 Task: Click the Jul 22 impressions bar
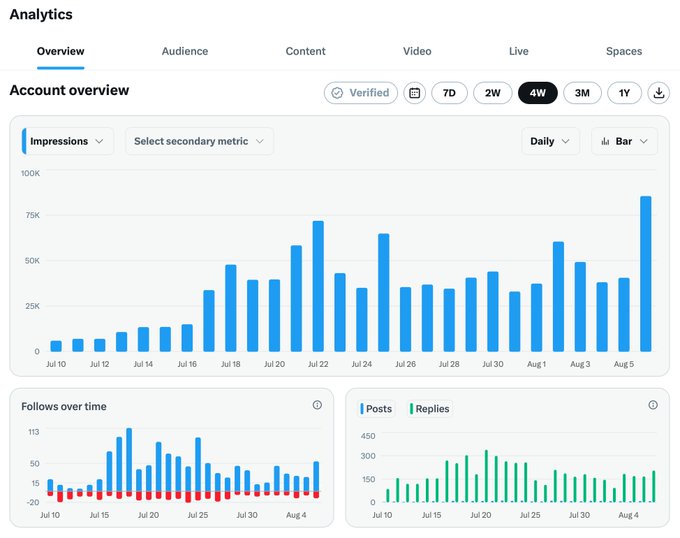pyautogui.click(x=318, y=286)
